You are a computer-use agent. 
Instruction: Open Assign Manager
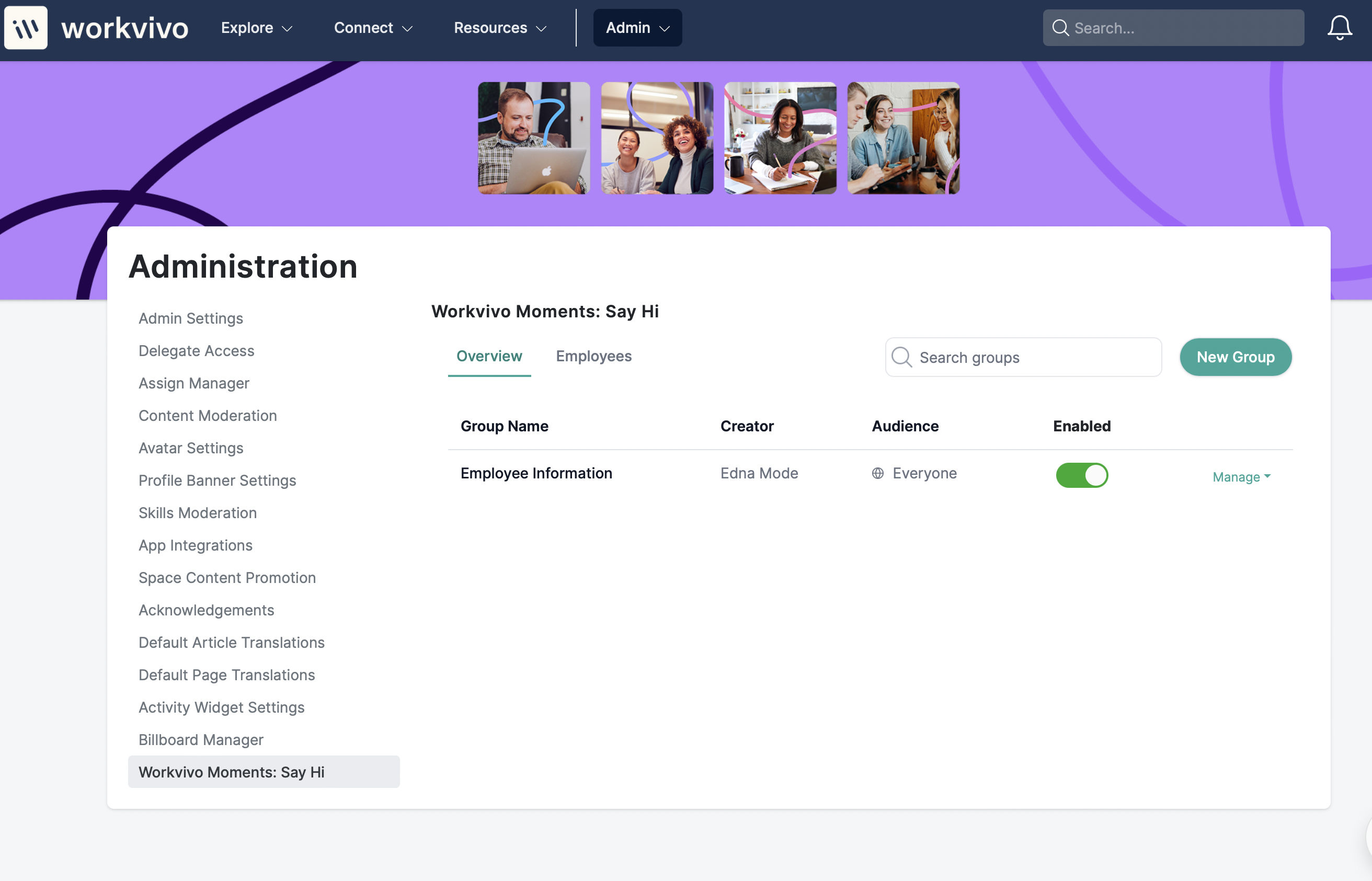click(x=194, y=383)
